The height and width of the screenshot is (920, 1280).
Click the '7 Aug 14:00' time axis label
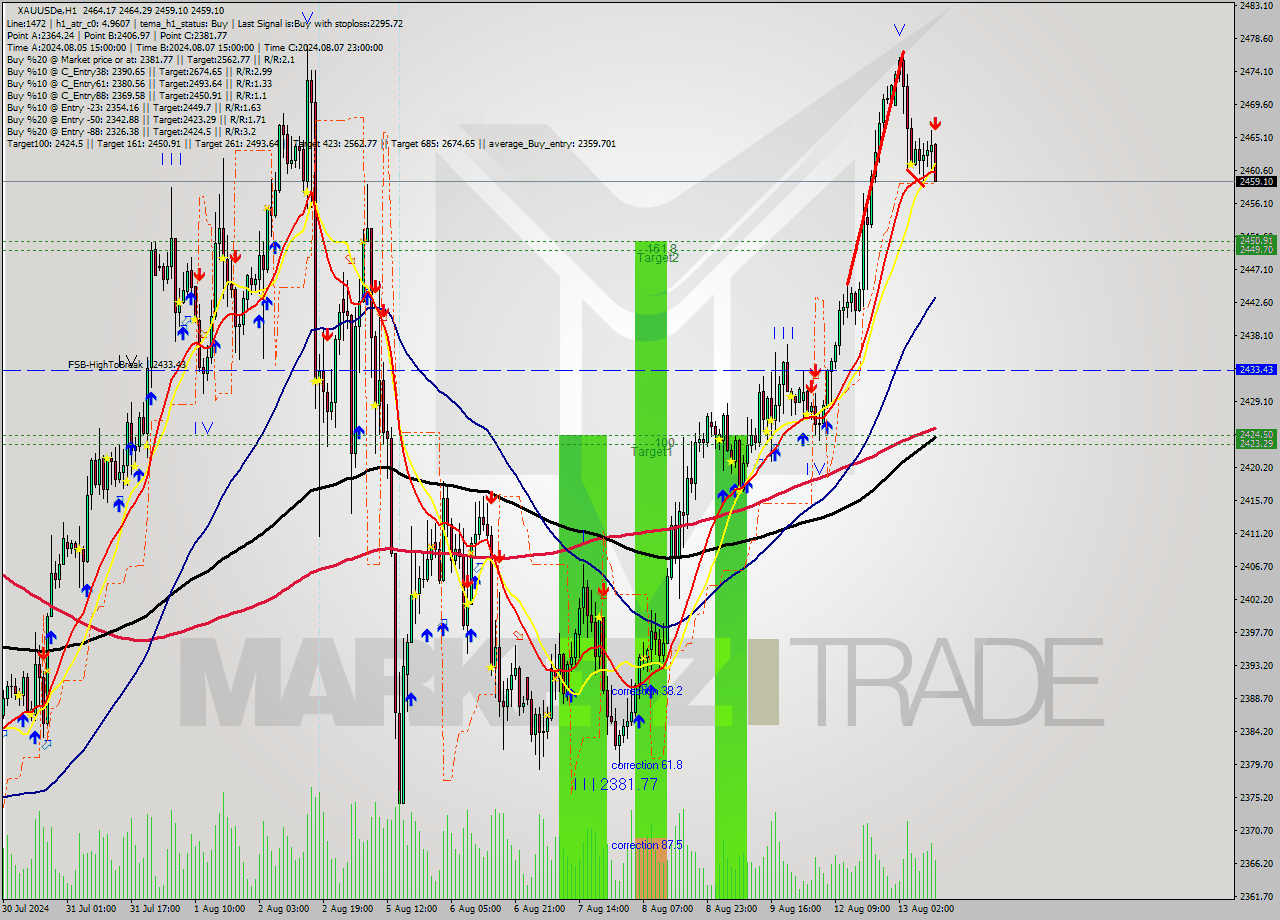click(603, 909)
